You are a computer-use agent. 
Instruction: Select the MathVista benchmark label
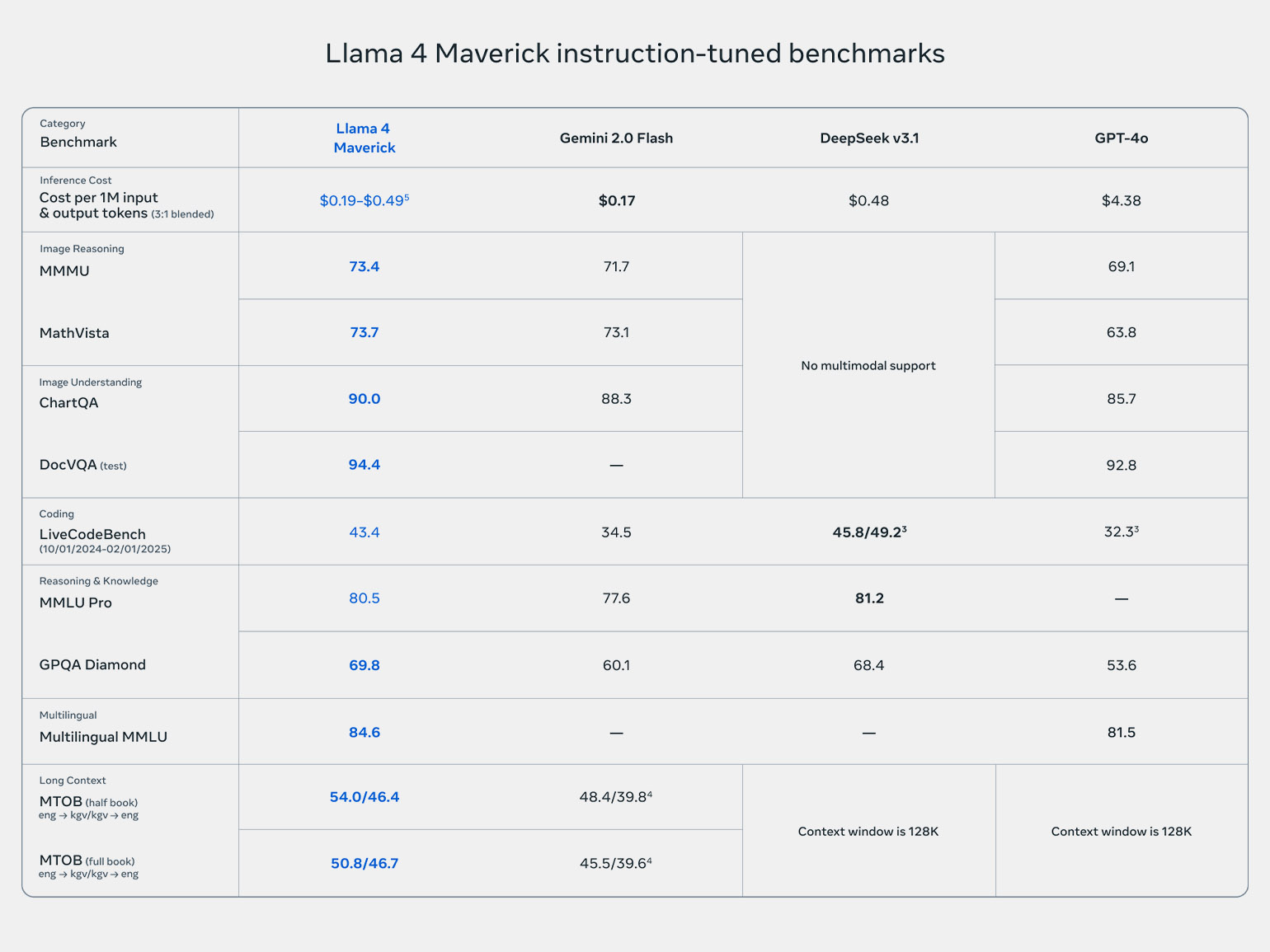[74, 333]
